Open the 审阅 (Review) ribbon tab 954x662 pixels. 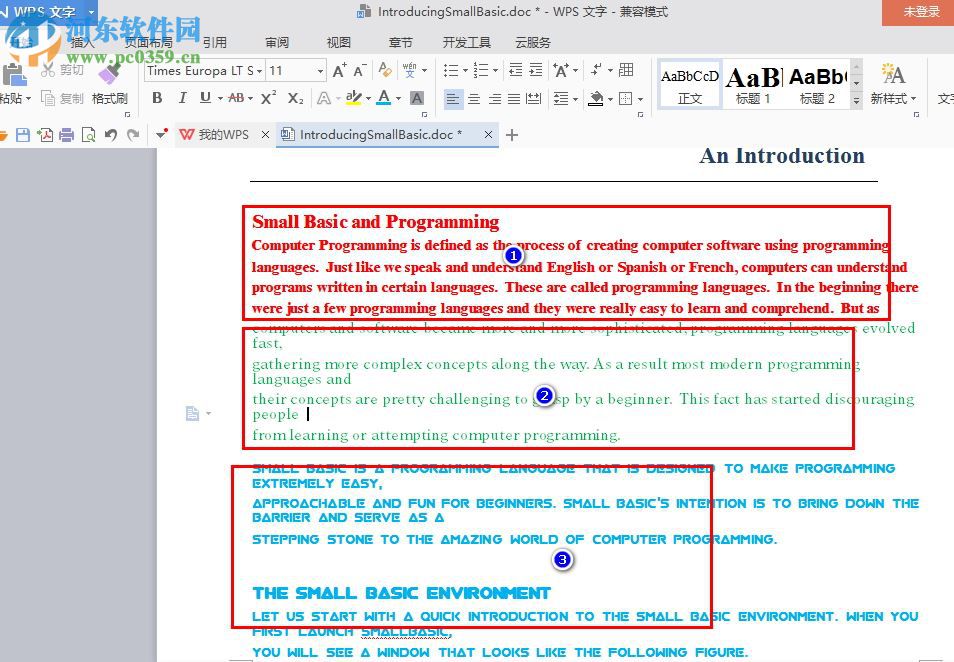[277, 43]
